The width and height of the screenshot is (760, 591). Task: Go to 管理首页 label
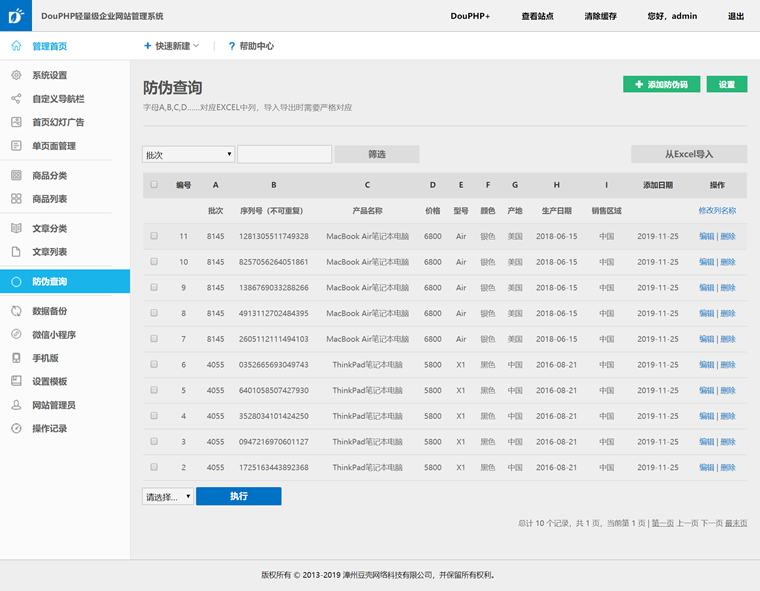click(x=49, y=46)
